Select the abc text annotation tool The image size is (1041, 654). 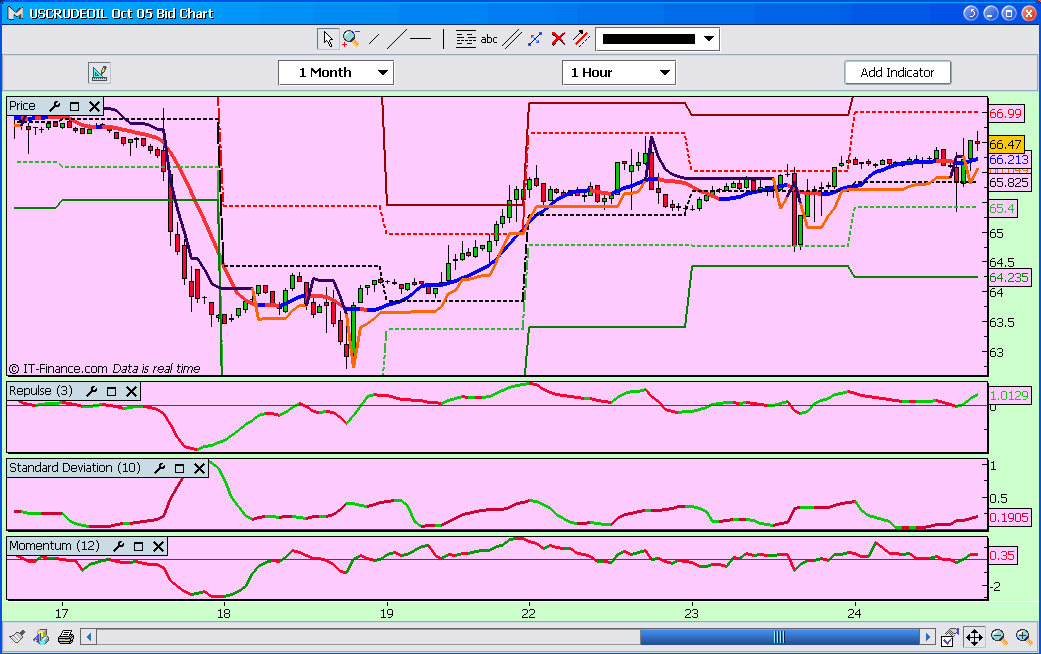tap(489, 39)
